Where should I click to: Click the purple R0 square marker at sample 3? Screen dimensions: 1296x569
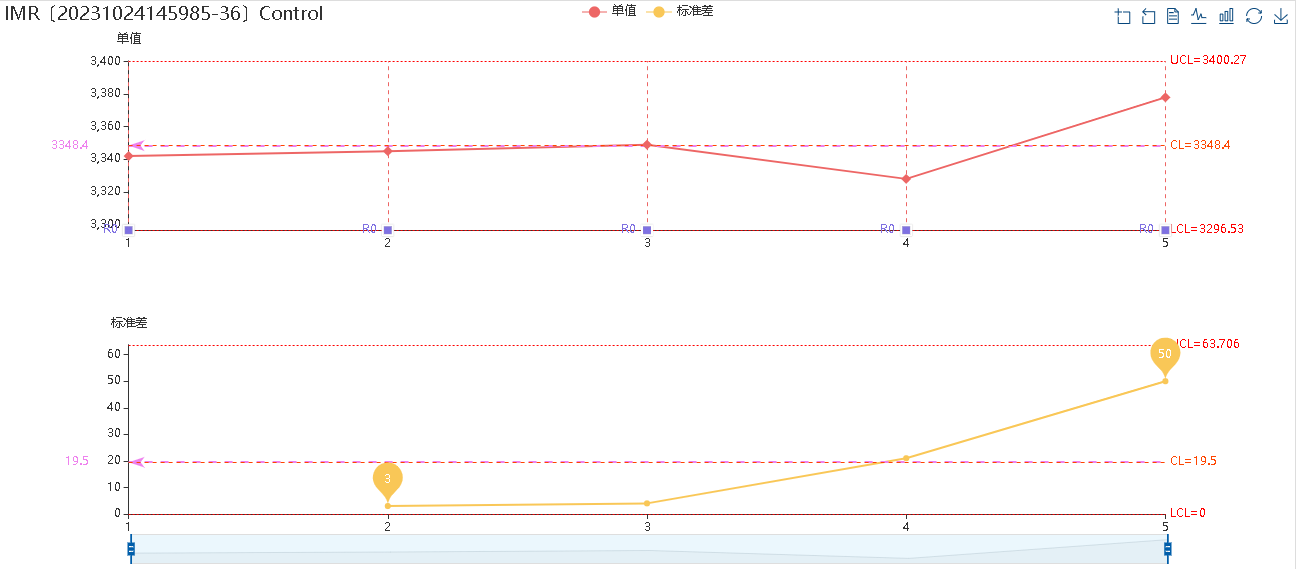(647, 230)
